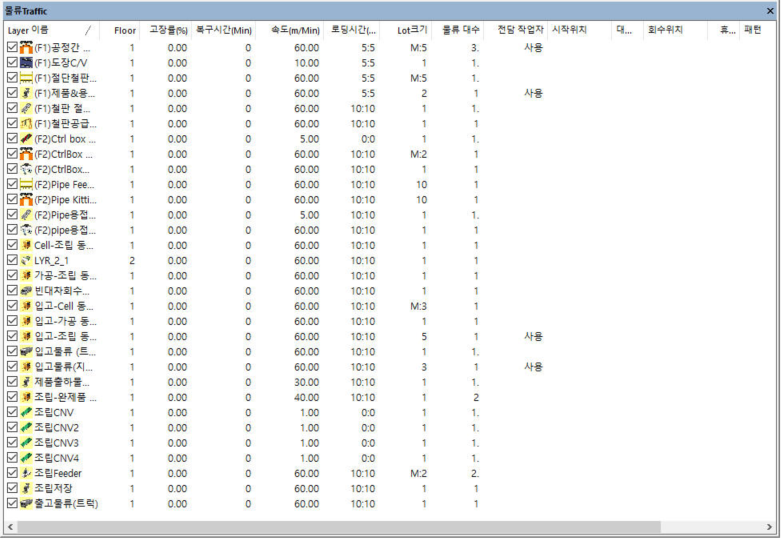
Task: Click the 조립CNV conveyor icon
Action: (x=26, y=412)
